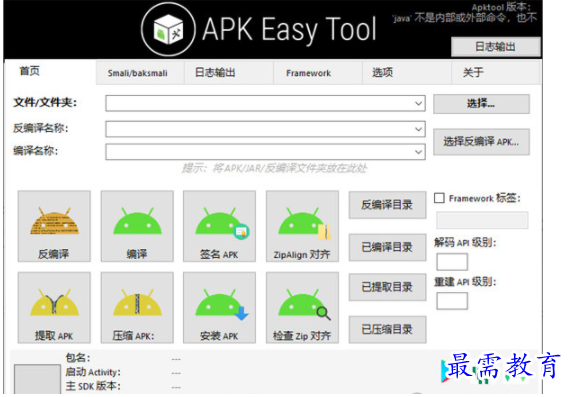Viewport: 569px width, 397px height.
Task: Click the 启动 Activity: label text
Action: coord(93,372)
